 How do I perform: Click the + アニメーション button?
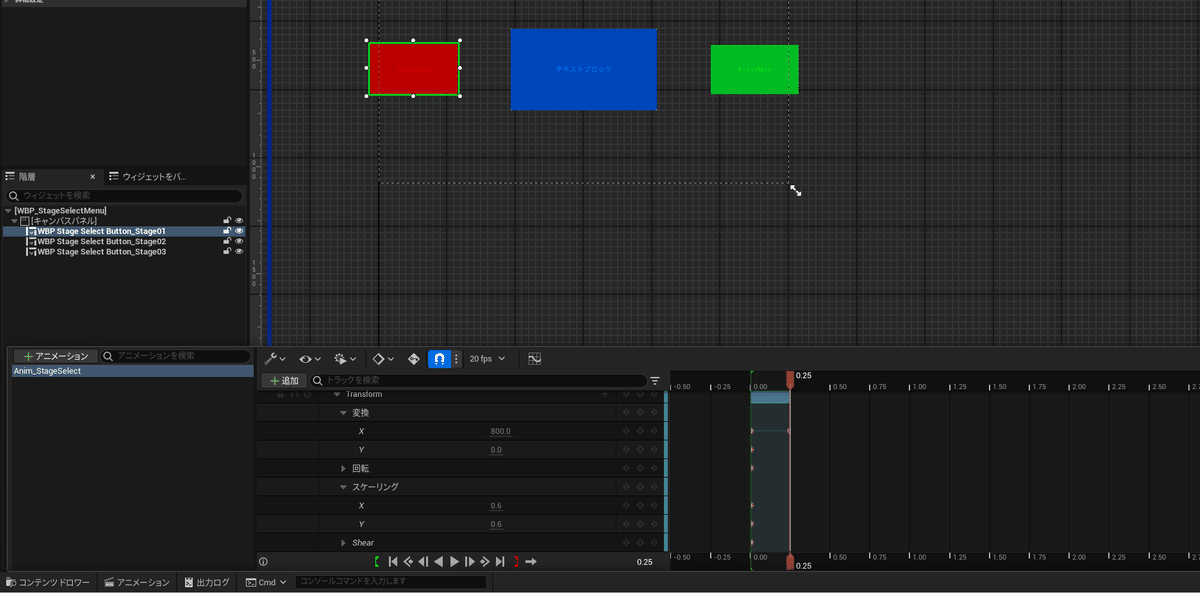tap(56, 356)
